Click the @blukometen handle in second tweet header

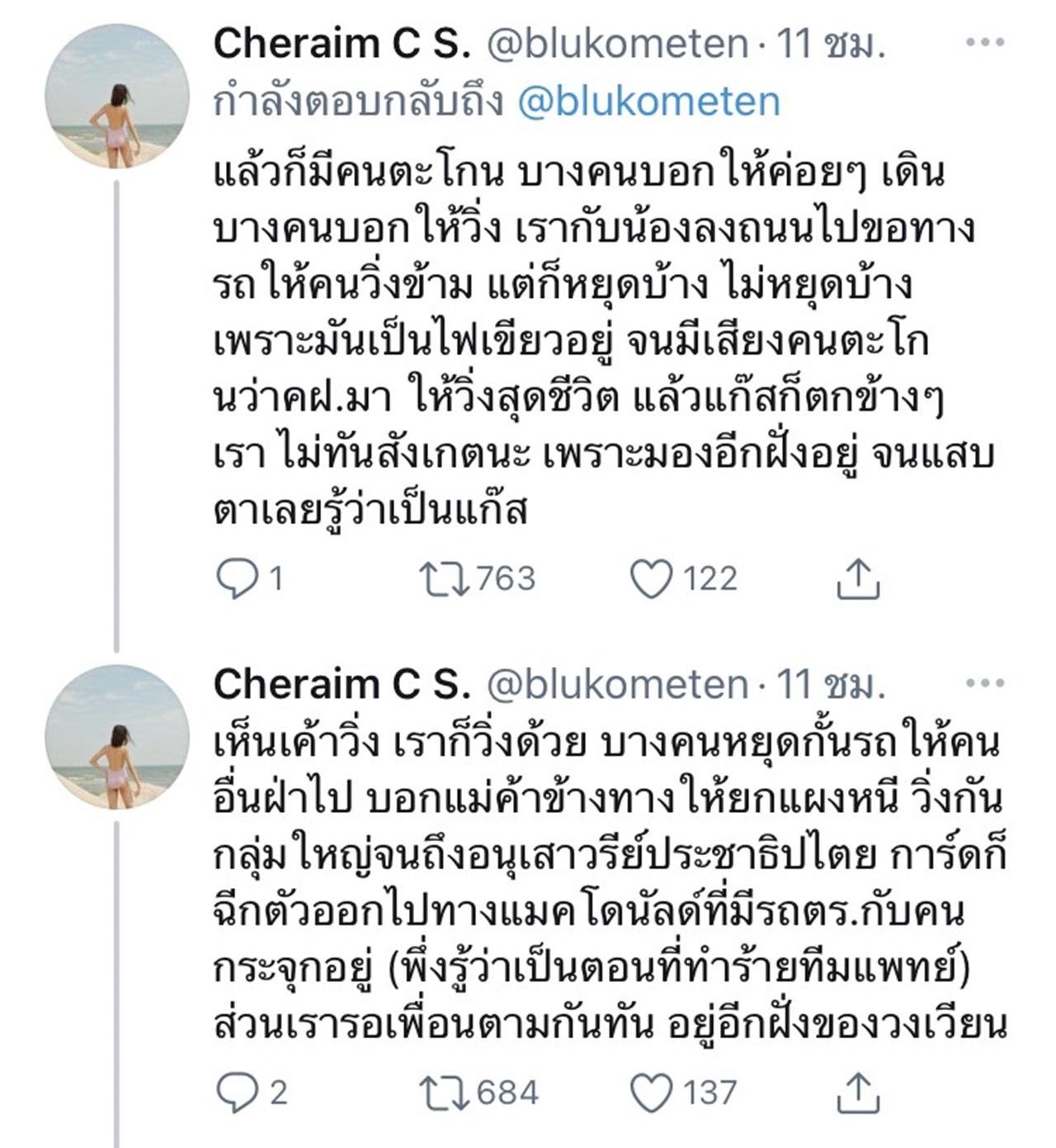pyautogui.click(x=618, y=685)
